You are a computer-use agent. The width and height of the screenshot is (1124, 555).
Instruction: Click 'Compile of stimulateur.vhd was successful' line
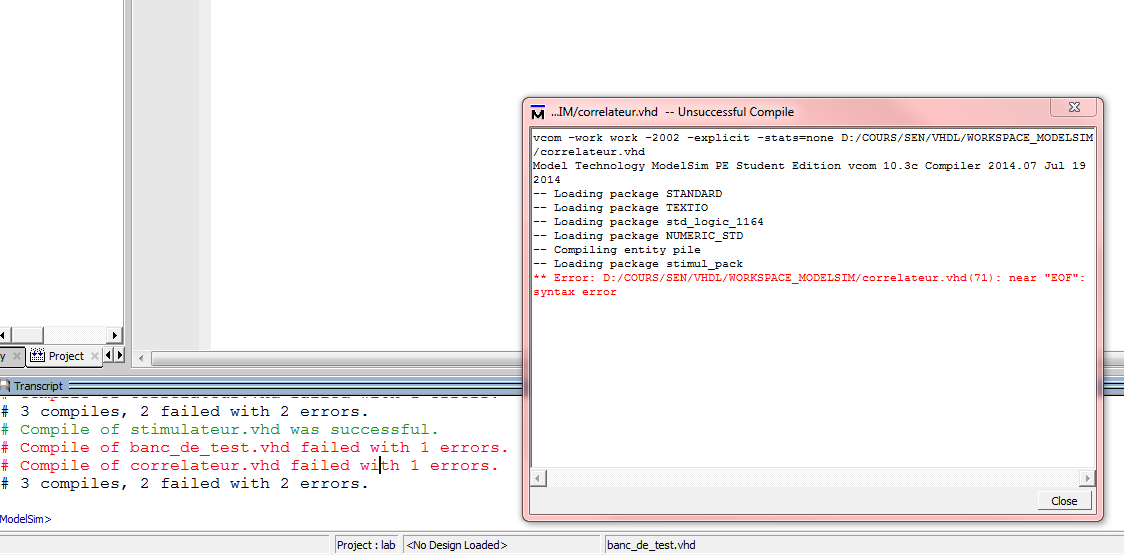[219, 430]
